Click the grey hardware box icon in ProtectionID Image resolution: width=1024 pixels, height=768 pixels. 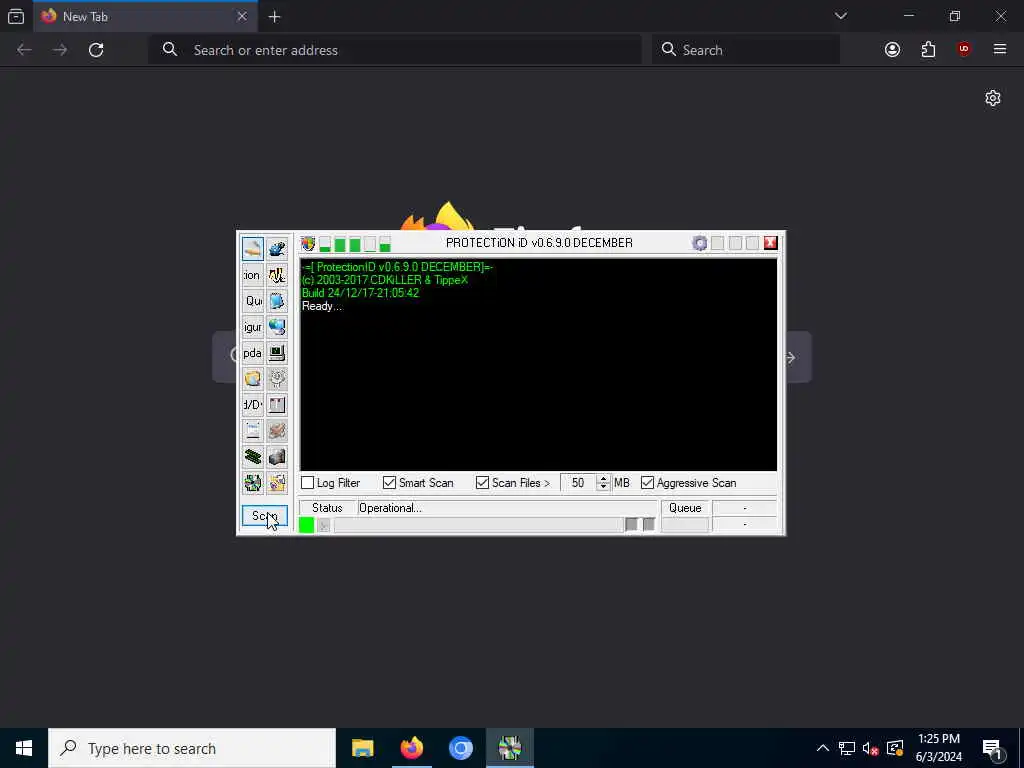(277, 457)
